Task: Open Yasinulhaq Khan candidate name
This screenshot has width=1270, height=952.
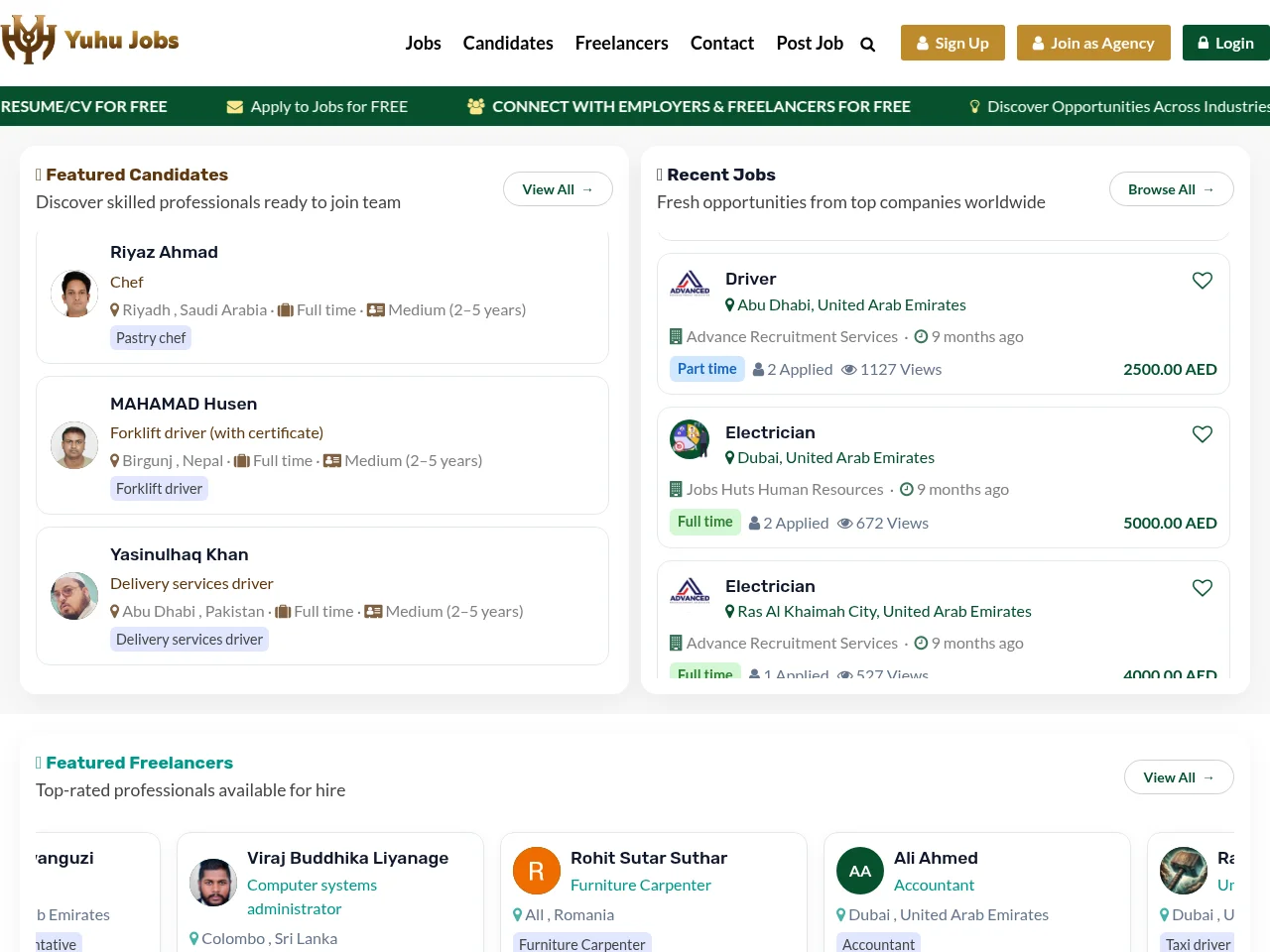Action: click(x=180, y=555)
